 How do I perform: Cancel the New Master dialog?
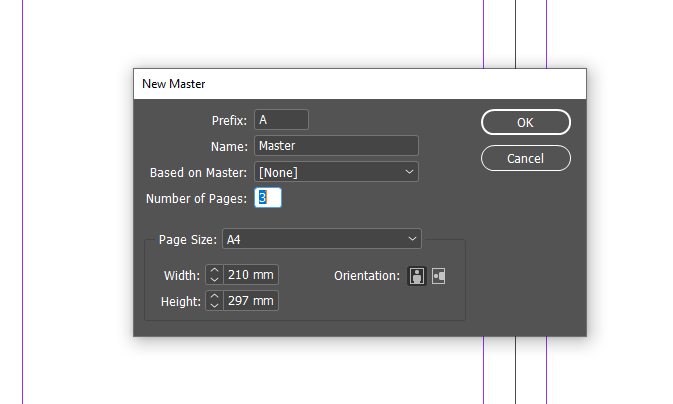[x=525, y=158]
